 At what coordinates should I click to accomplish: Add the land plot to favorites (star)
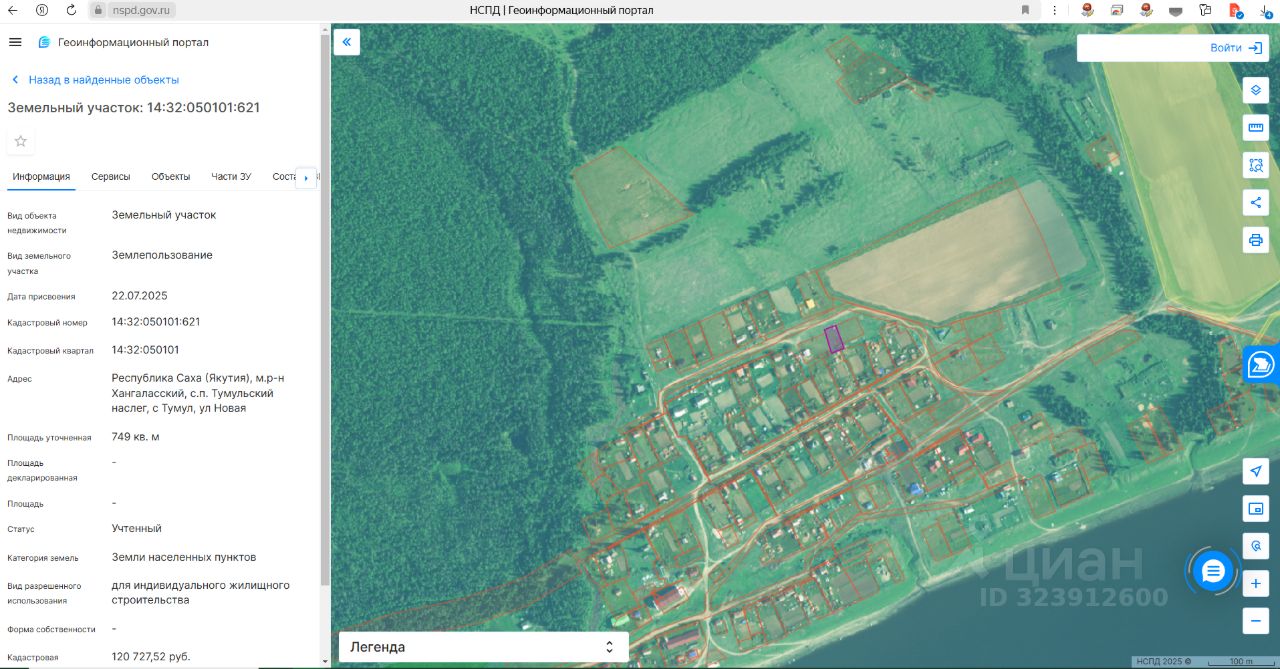click(x=20, y=142)
